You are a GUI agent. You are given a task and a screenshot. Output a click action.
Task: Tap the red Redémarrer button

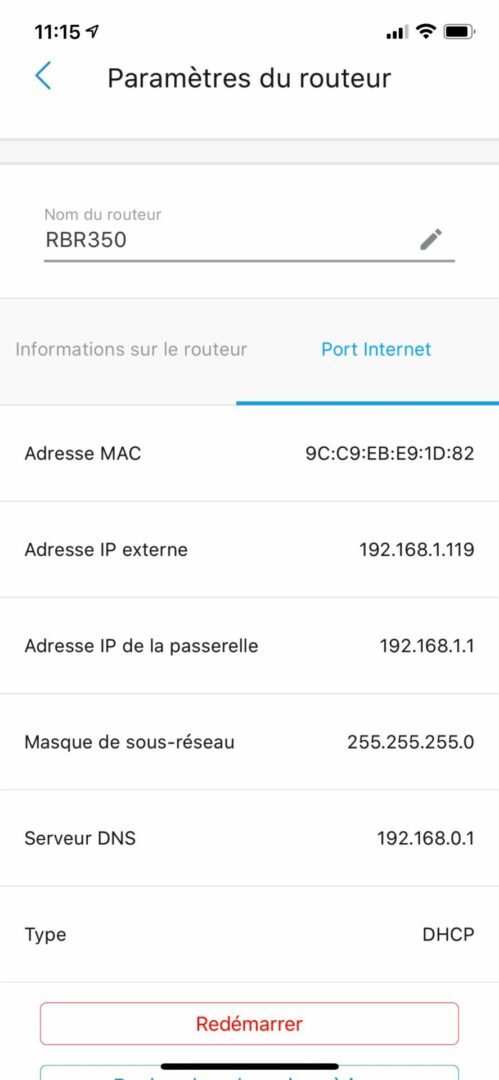coord(249,1024)
